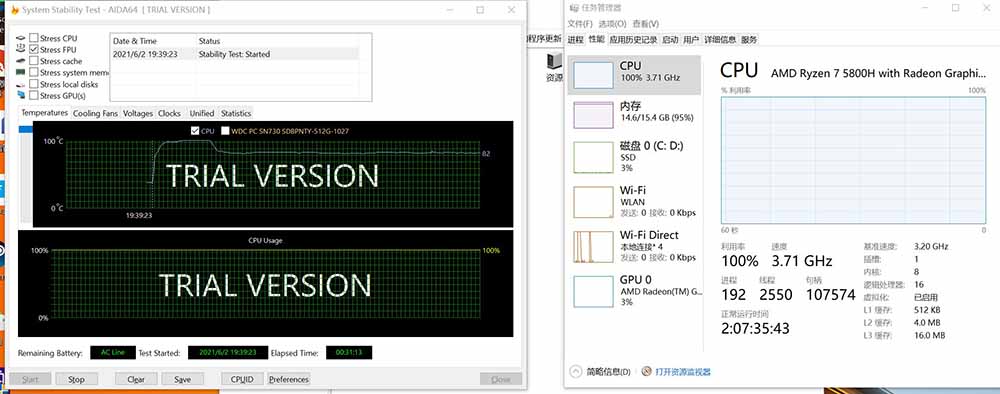Click the AIDA64 temperature graph area
Viewport: 1000px width, 394px height.
272,175
